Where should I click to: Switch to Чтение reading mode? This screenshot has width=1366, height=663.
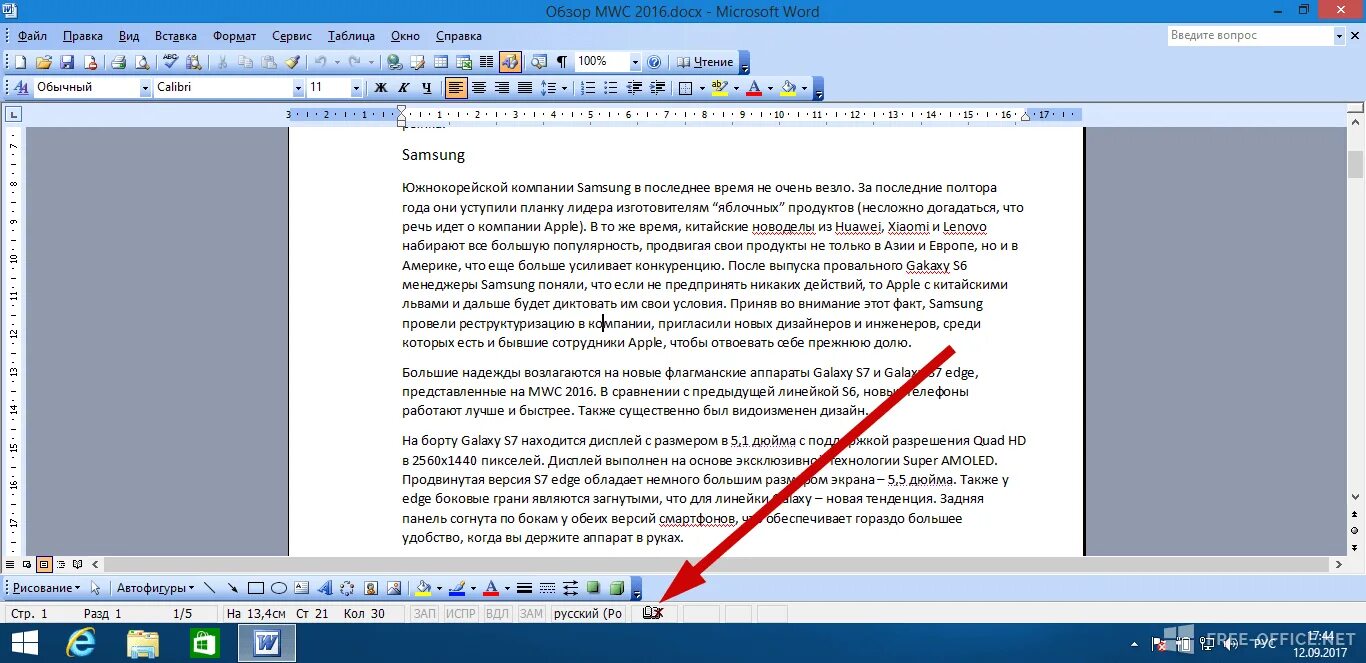[704, 62]
